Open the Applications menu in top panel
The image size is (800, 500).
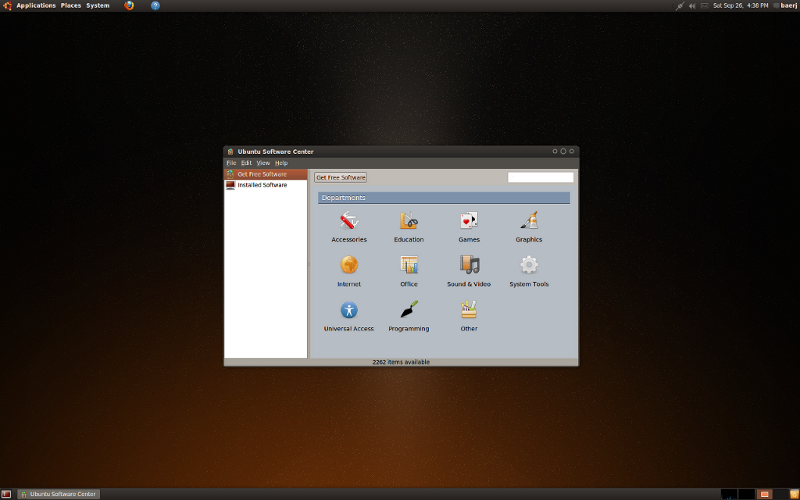pos(36,6)
